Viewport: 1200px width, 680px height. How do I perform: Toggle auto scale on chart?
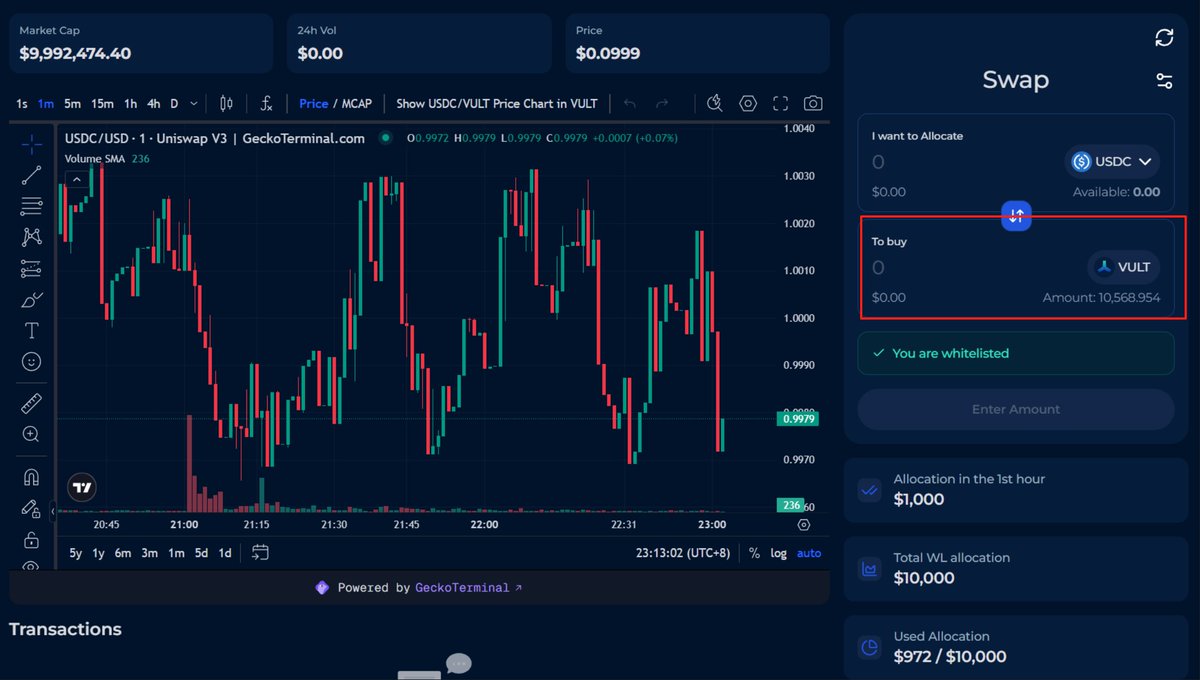tap(809, 553)
